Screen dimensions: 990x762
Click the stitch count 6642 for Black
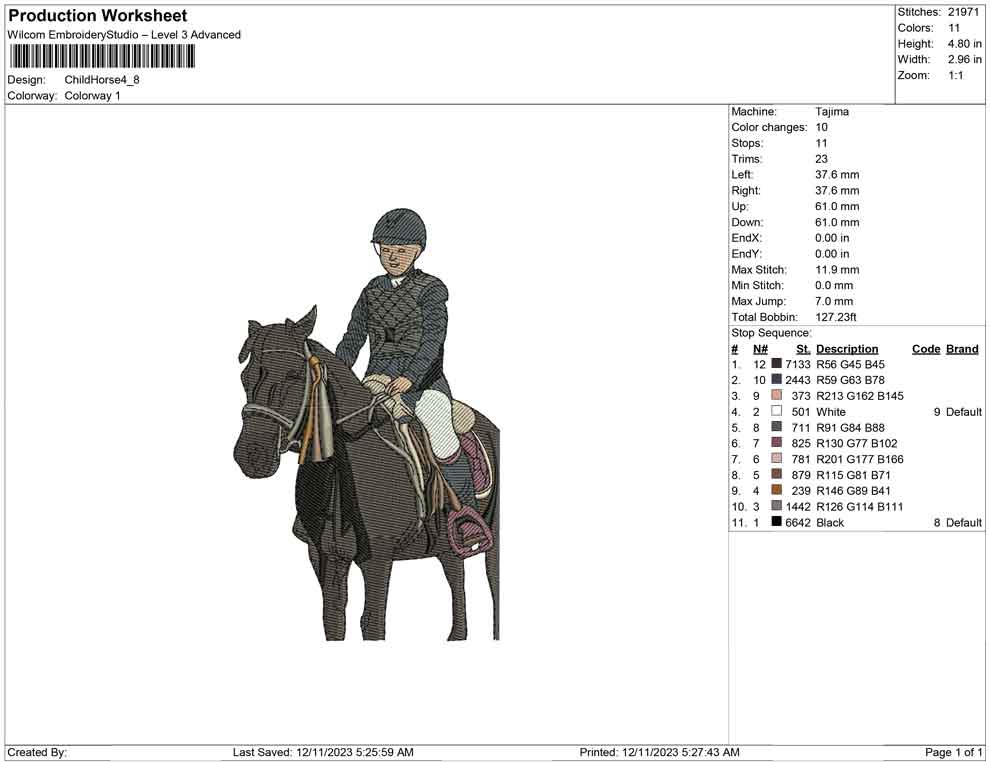[x=797, y=522]
